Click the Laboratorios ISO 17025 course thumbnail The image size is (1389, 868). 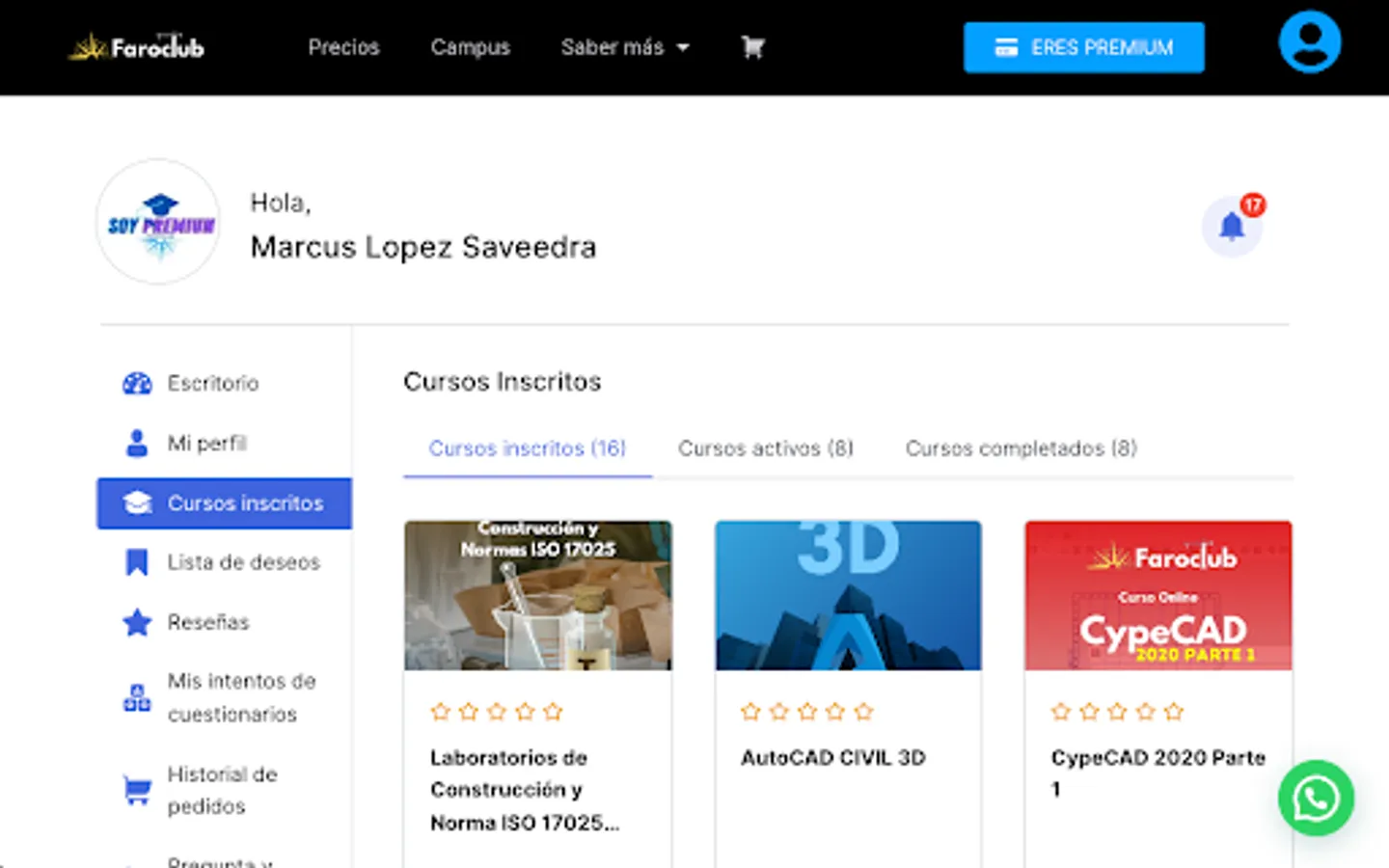coord(538,595)
